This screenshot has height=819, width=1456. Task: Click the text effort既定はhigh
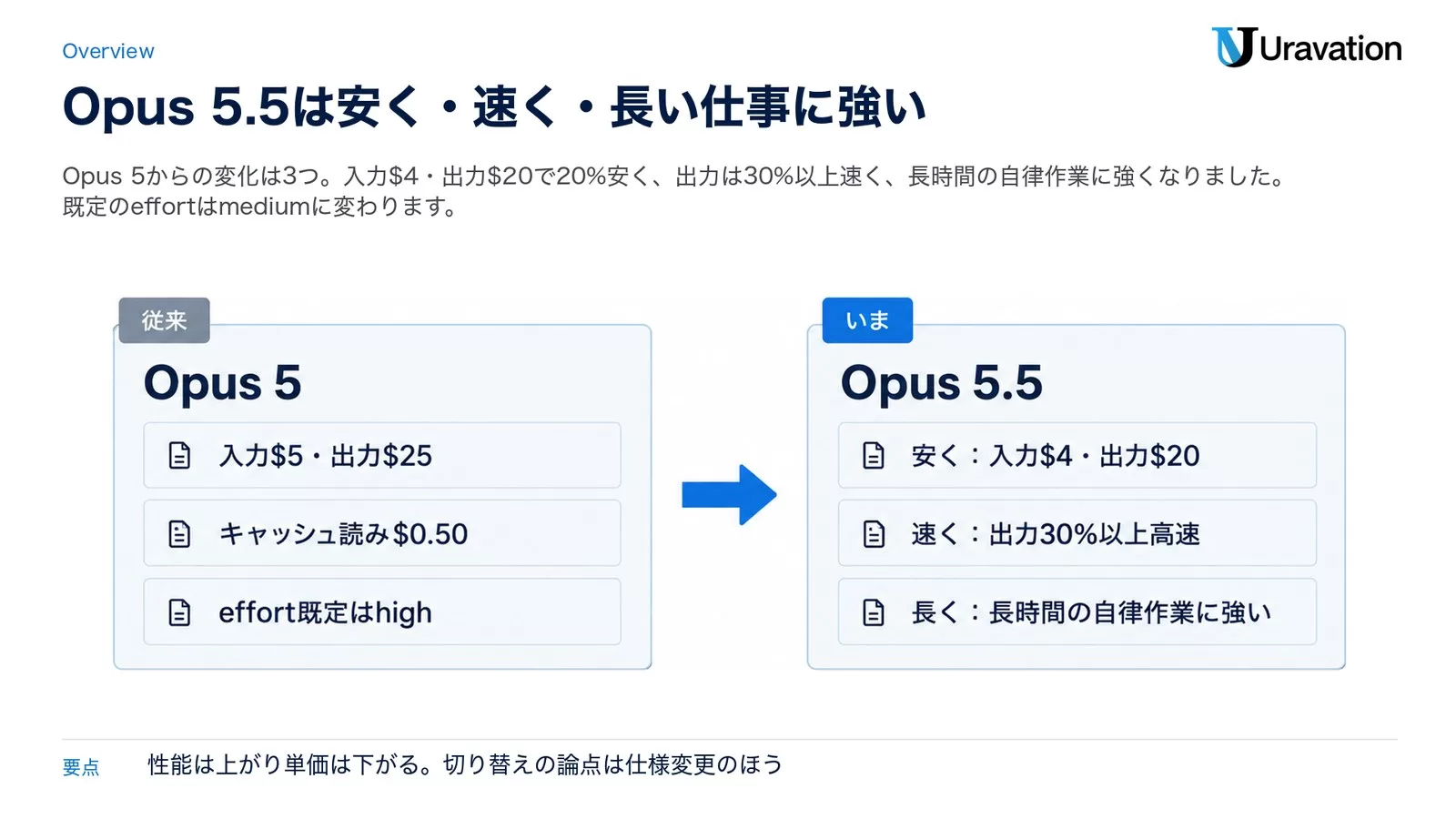point(325,613)
